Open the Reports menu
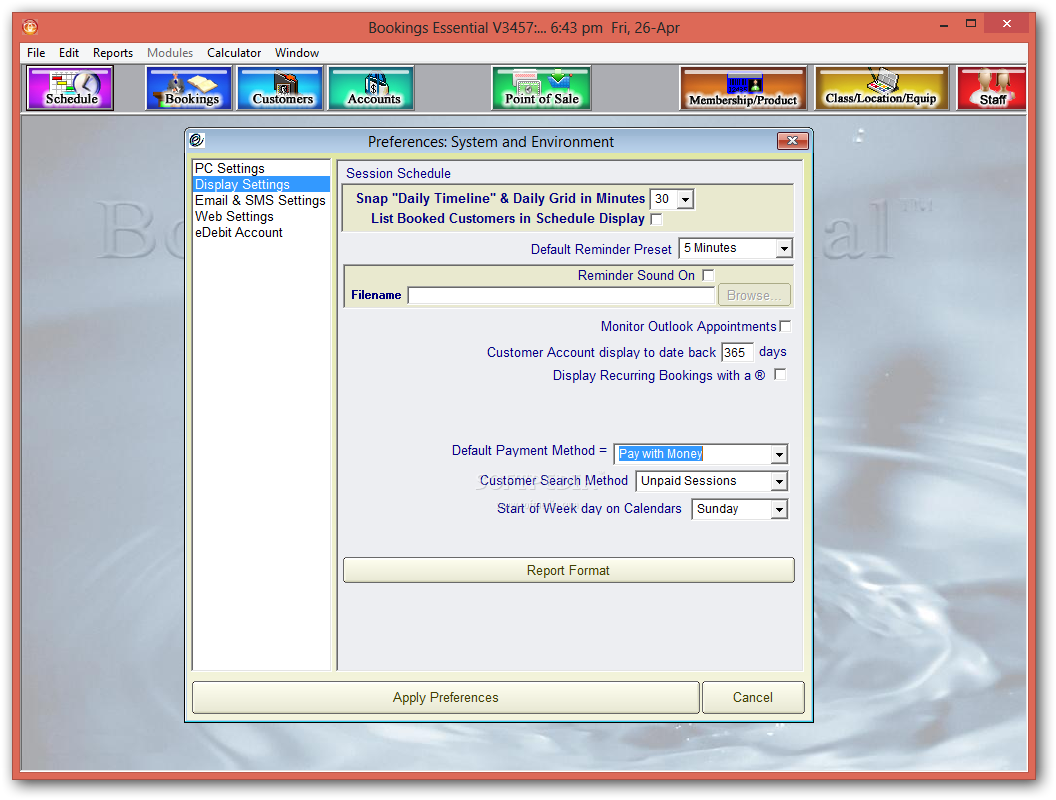Viewport: 1056px width, 800px height. click(112, 53)
